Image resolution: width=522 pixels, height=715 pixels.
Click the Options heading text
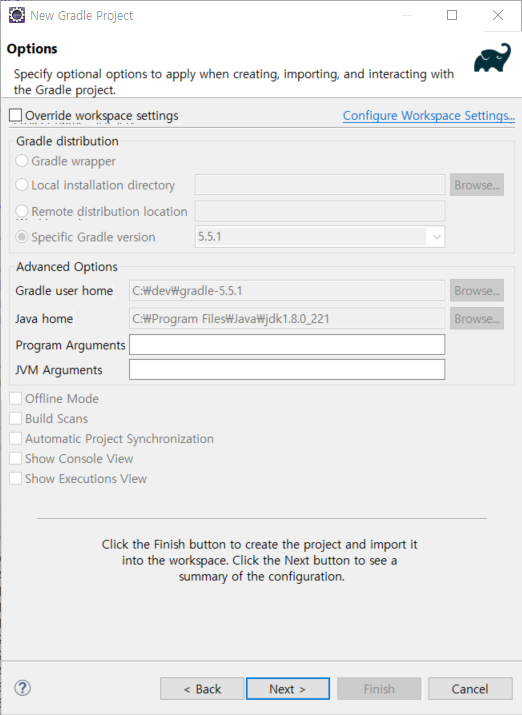coord(32,49)
